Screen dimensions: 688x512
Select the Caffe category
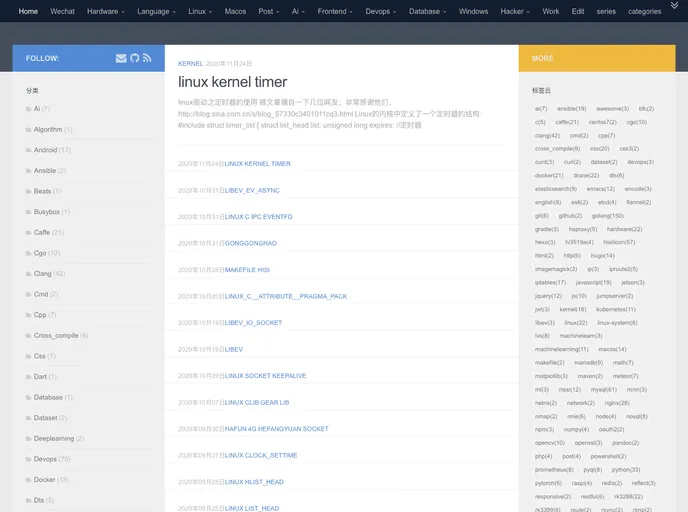click(x=42, y=233)
